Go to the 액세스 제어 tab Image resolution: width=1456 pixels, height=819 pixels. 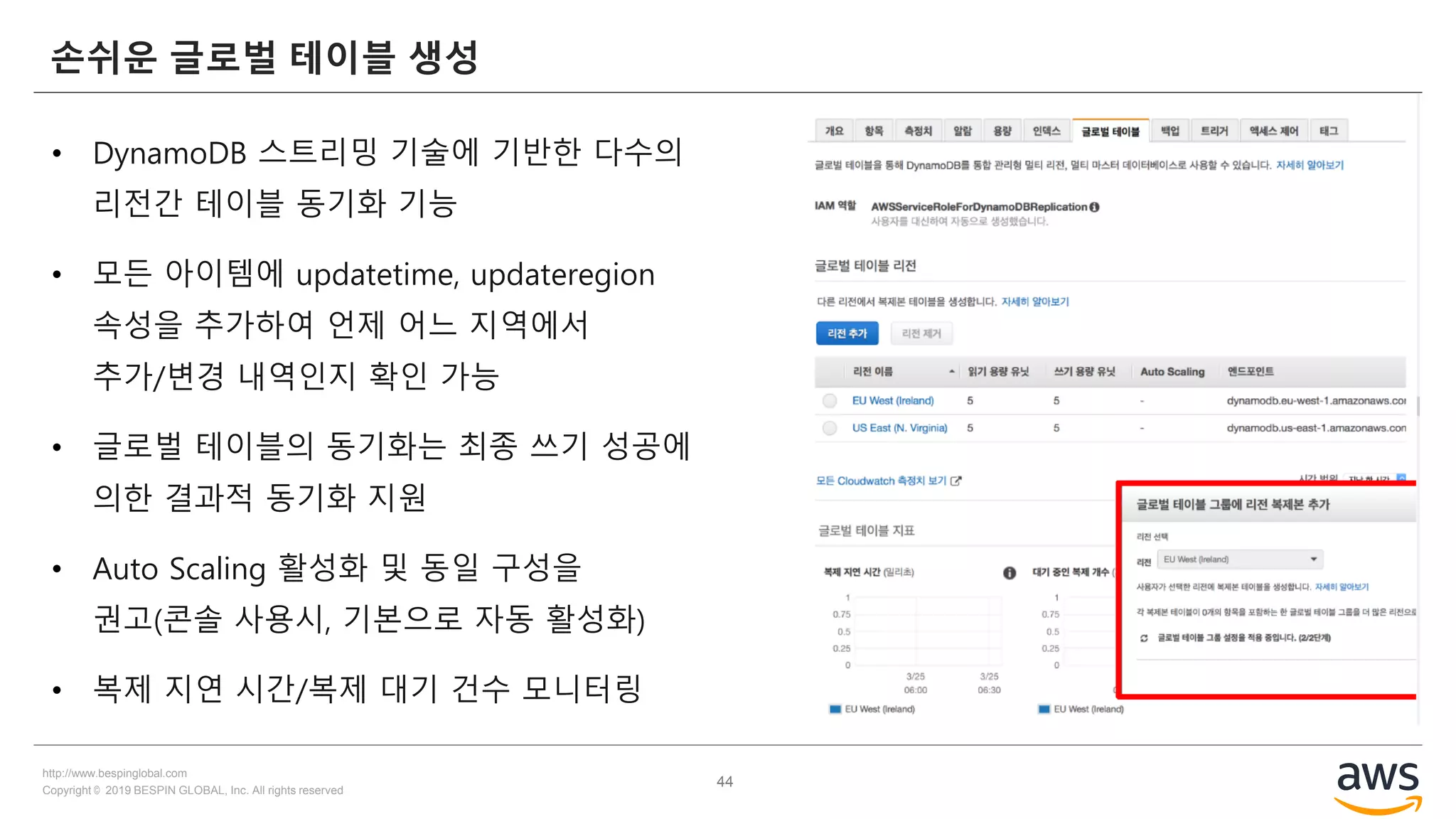[1273, 131]
